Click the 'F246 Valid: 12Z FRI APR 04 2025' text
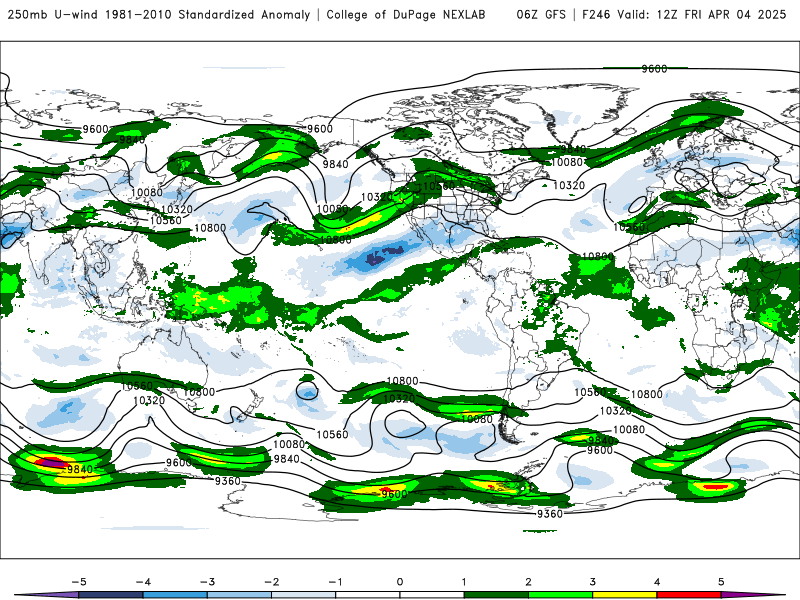This screenshot has width=800, height=600. click(684, 14)
